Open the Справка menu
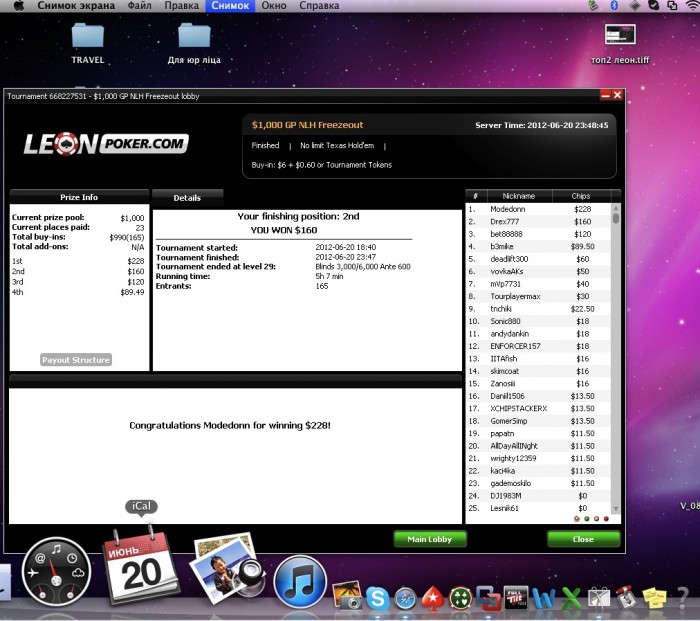The width and height of the screenshot is (700, 621). tap(319, 6)
